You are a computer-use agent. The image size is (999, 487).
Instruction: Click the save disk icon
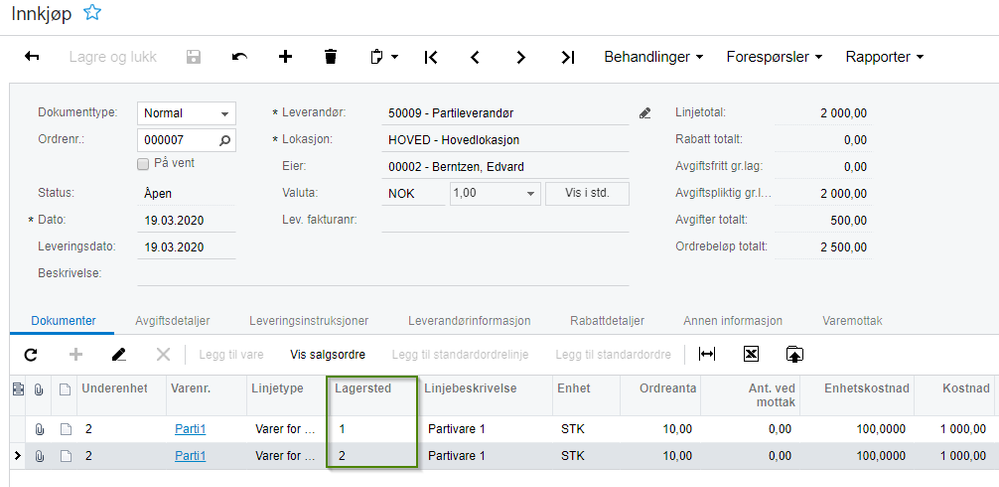(x=193, y=57)
